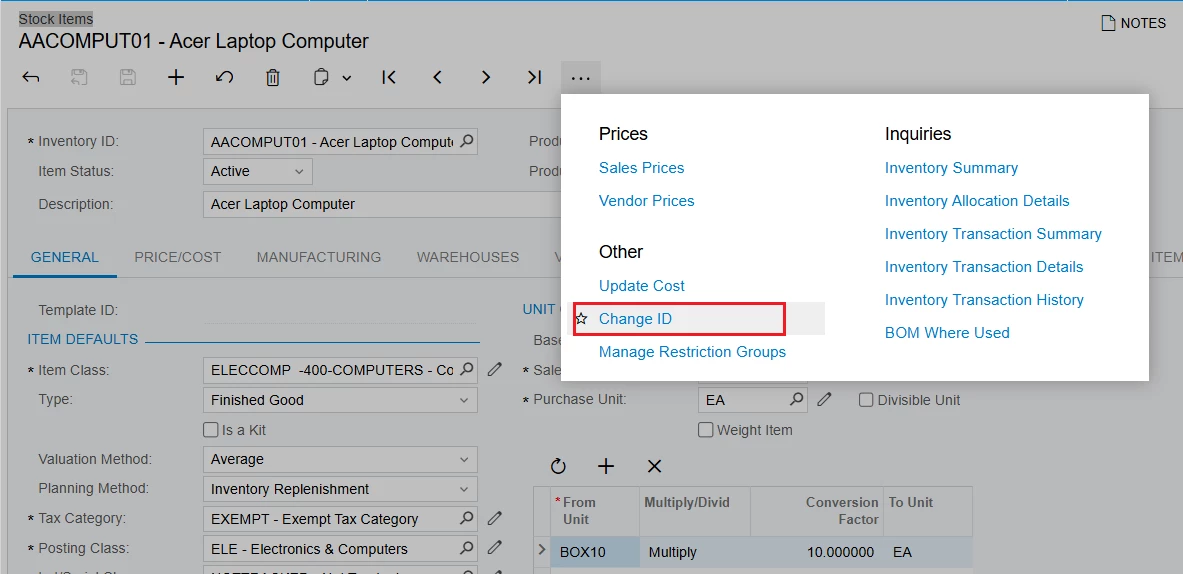Image resolution: width=1183 pixels, height=574 pixels.
Task: Refresh the unit conversion grid
Action: (x=558, y=466)
